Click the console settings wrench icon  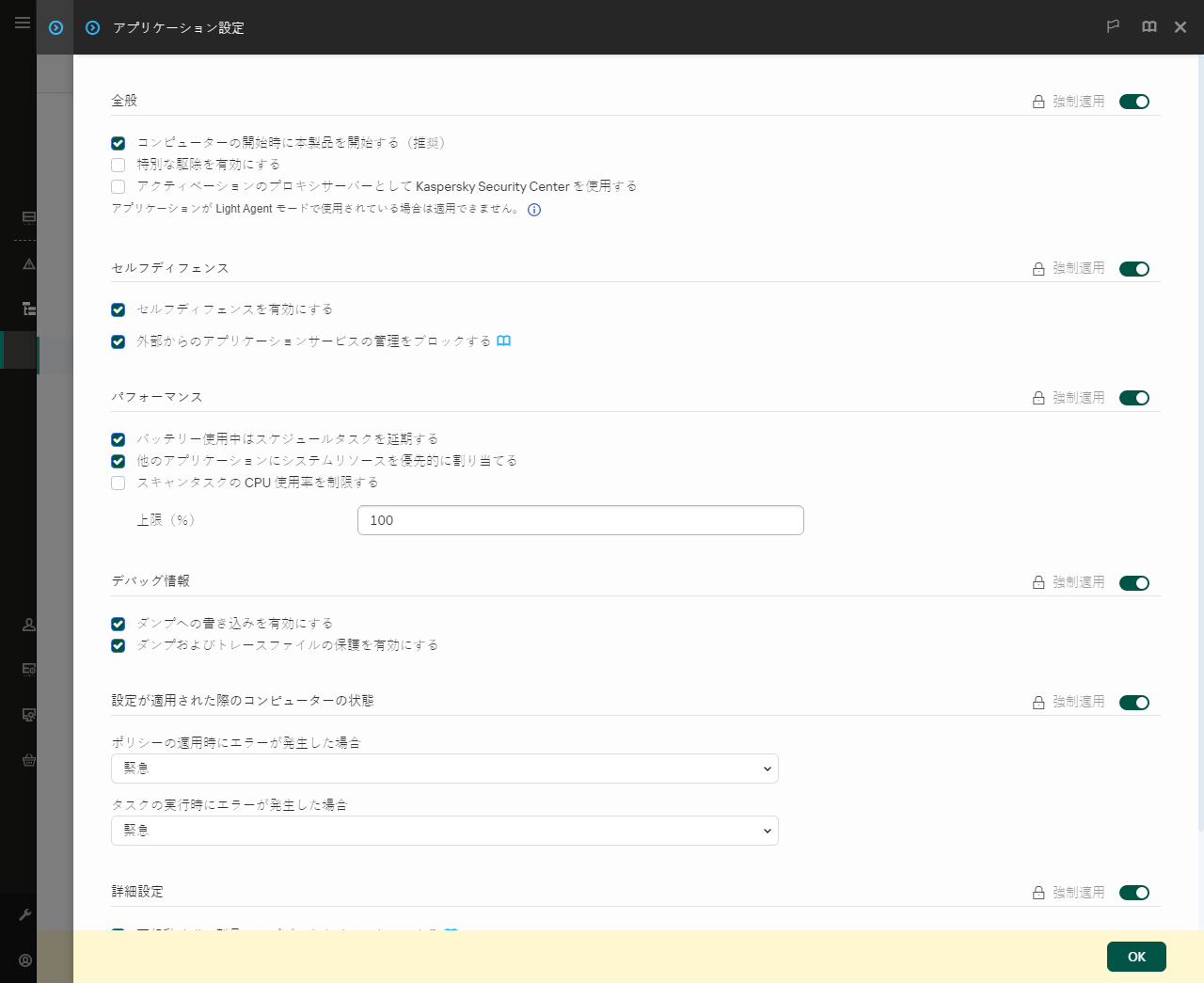(x=27, y=913)
